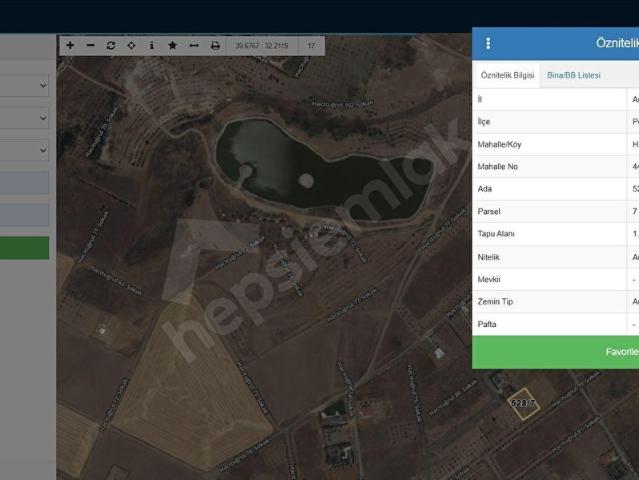Screen dimensions: 639x480
Task: Refresh the map with rotate arrows icon
Action: pyautogui.click(x=111, y=45)
